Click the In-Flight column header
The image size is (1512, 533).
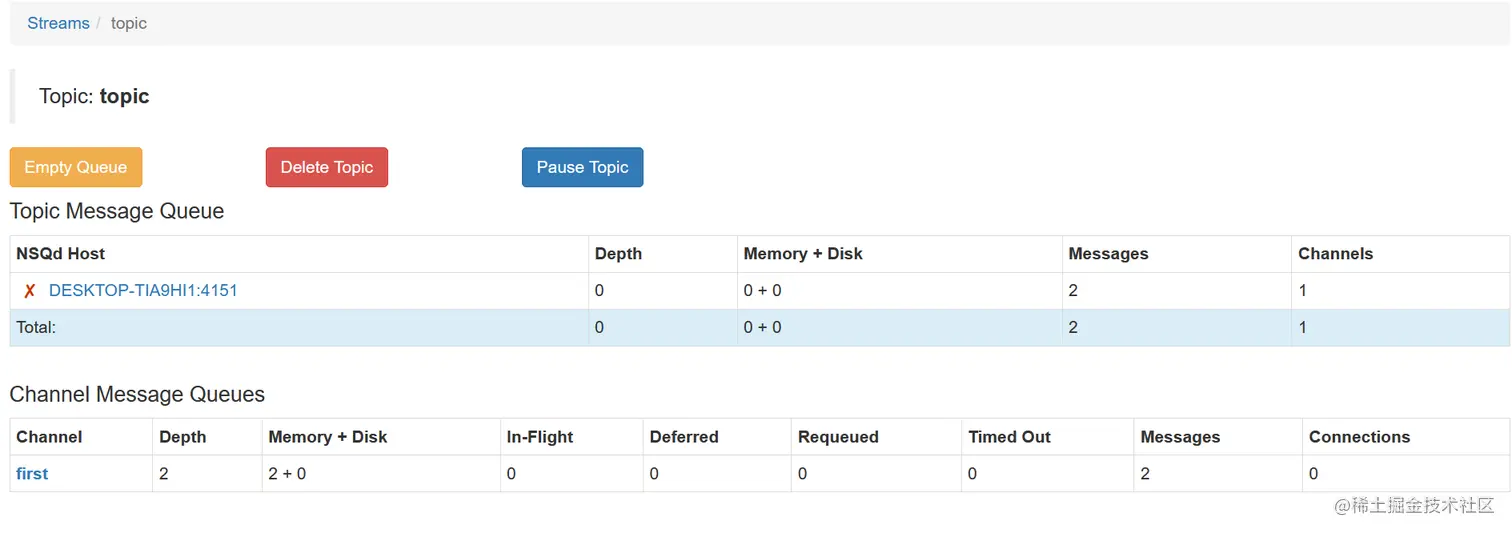[x=540, y=437]
